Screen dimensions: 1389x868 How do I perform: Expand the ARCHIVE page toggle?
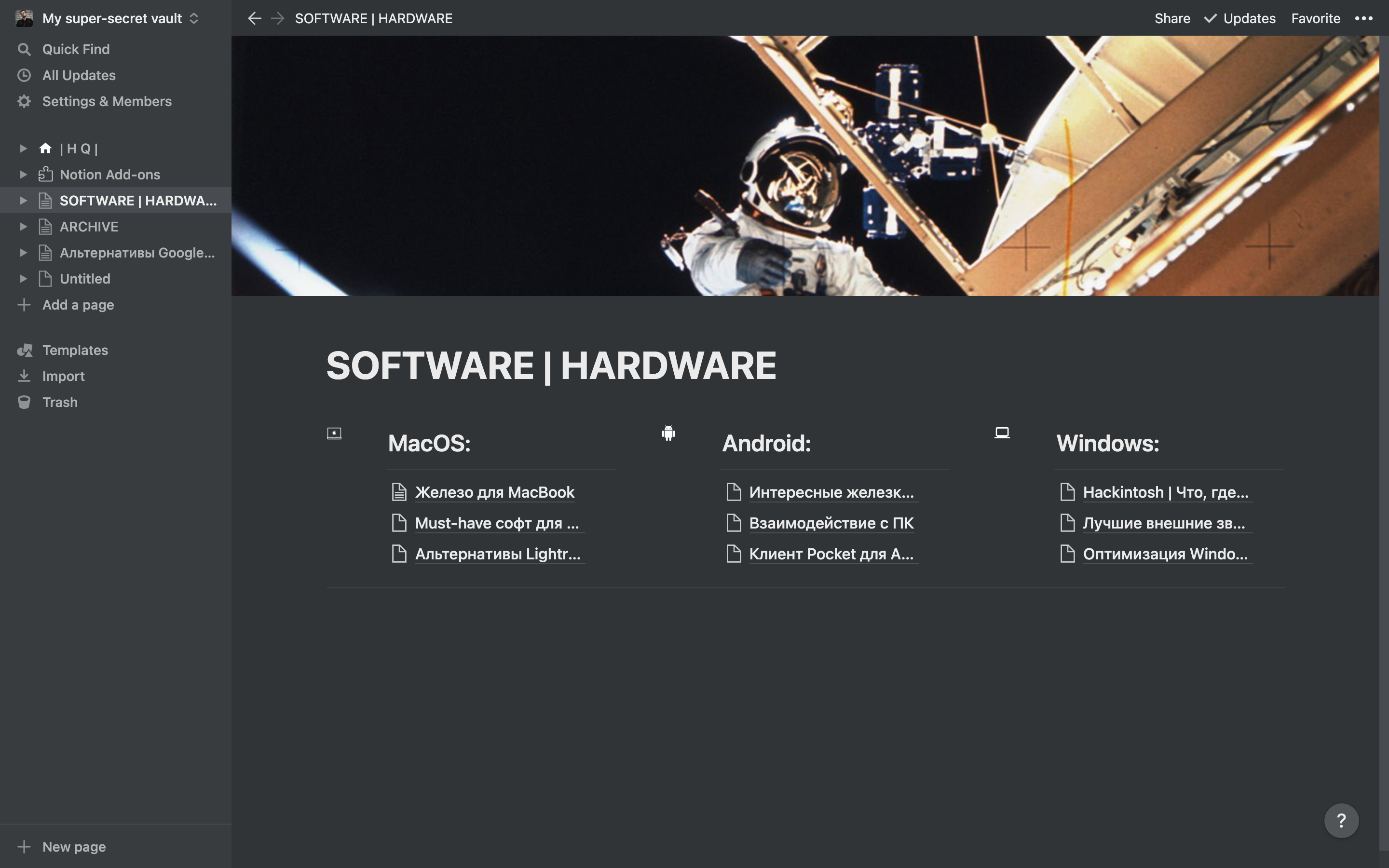(23, 227)
